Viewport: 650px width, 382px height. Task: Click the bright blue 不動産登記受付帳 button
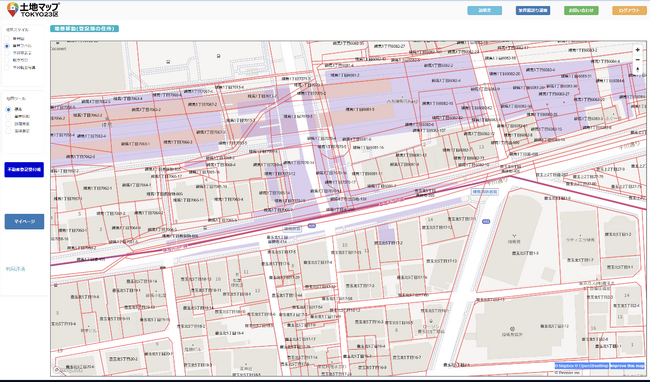click(24, 169)
